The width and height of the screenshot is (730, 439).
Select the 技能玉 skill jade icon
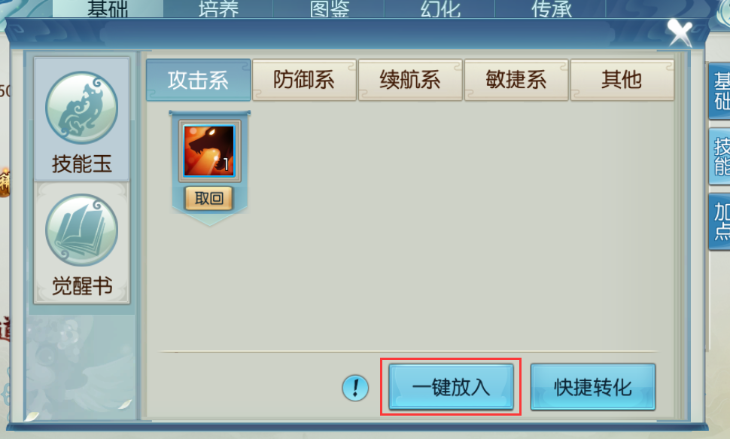(x=81, y=108)
